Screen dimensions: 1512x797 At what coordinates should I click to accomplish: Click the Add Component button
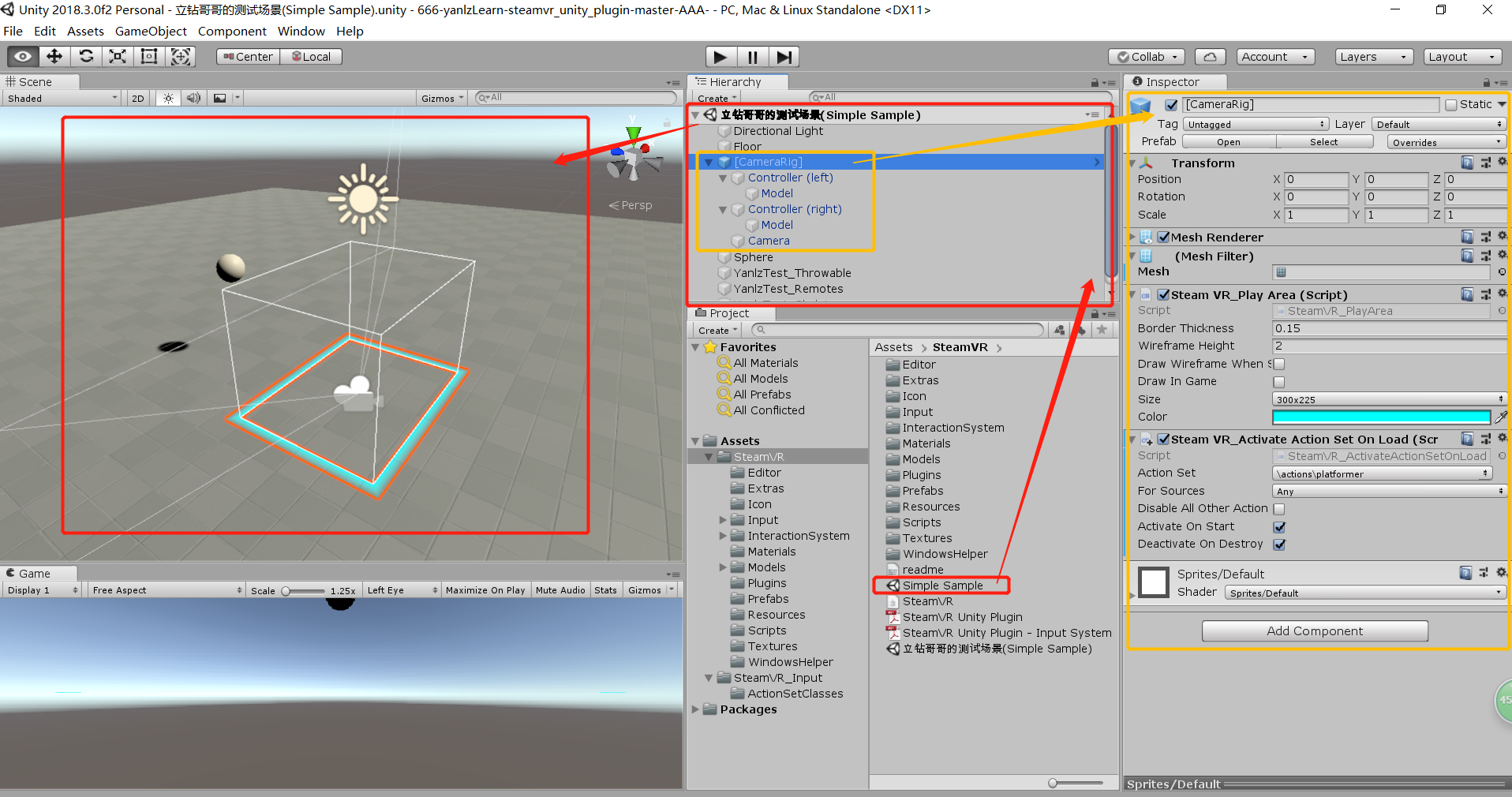pyautogui.click(x=1314, y=630)
